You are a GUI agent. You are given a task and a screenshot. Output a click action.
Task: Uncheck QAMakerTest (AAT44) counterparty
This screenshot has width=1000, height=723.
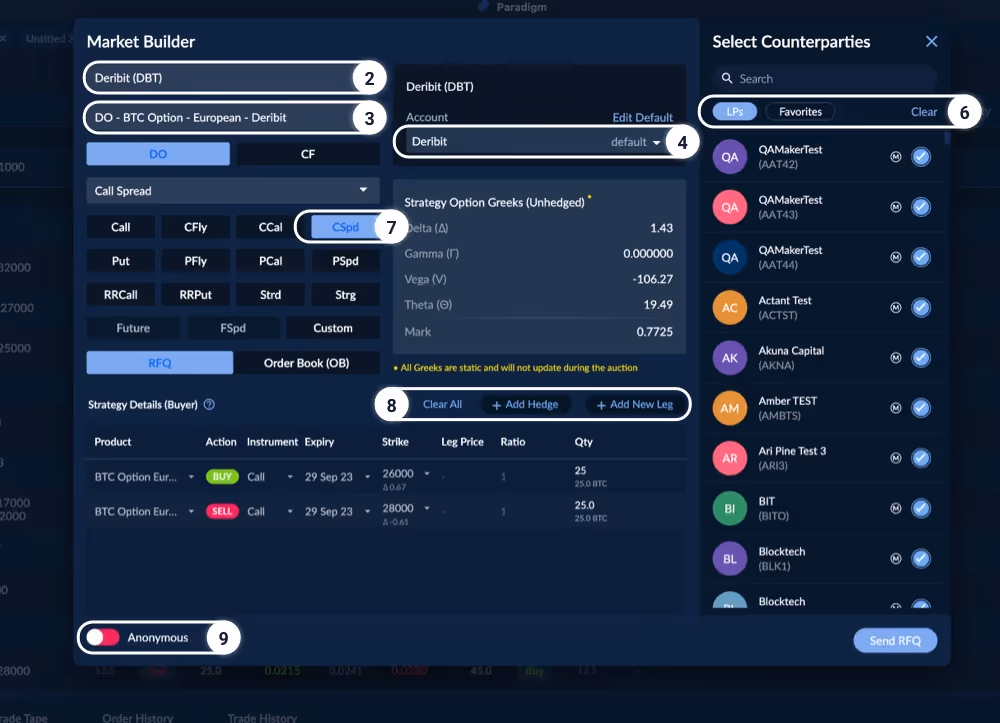pyautogui.click(x=921, y=258)
